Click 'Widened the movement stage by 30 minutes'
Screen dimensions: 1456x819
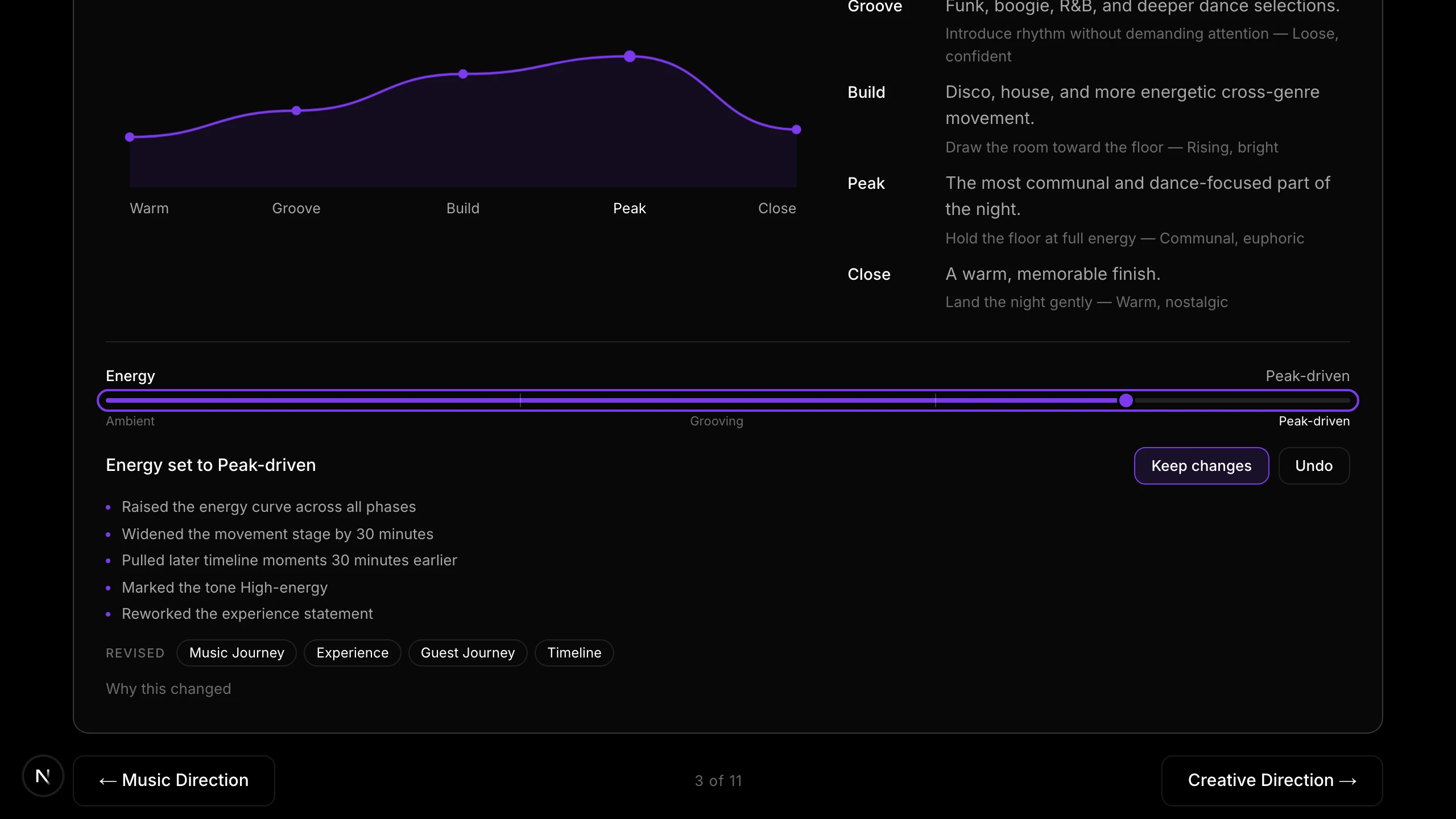point(278,534)
